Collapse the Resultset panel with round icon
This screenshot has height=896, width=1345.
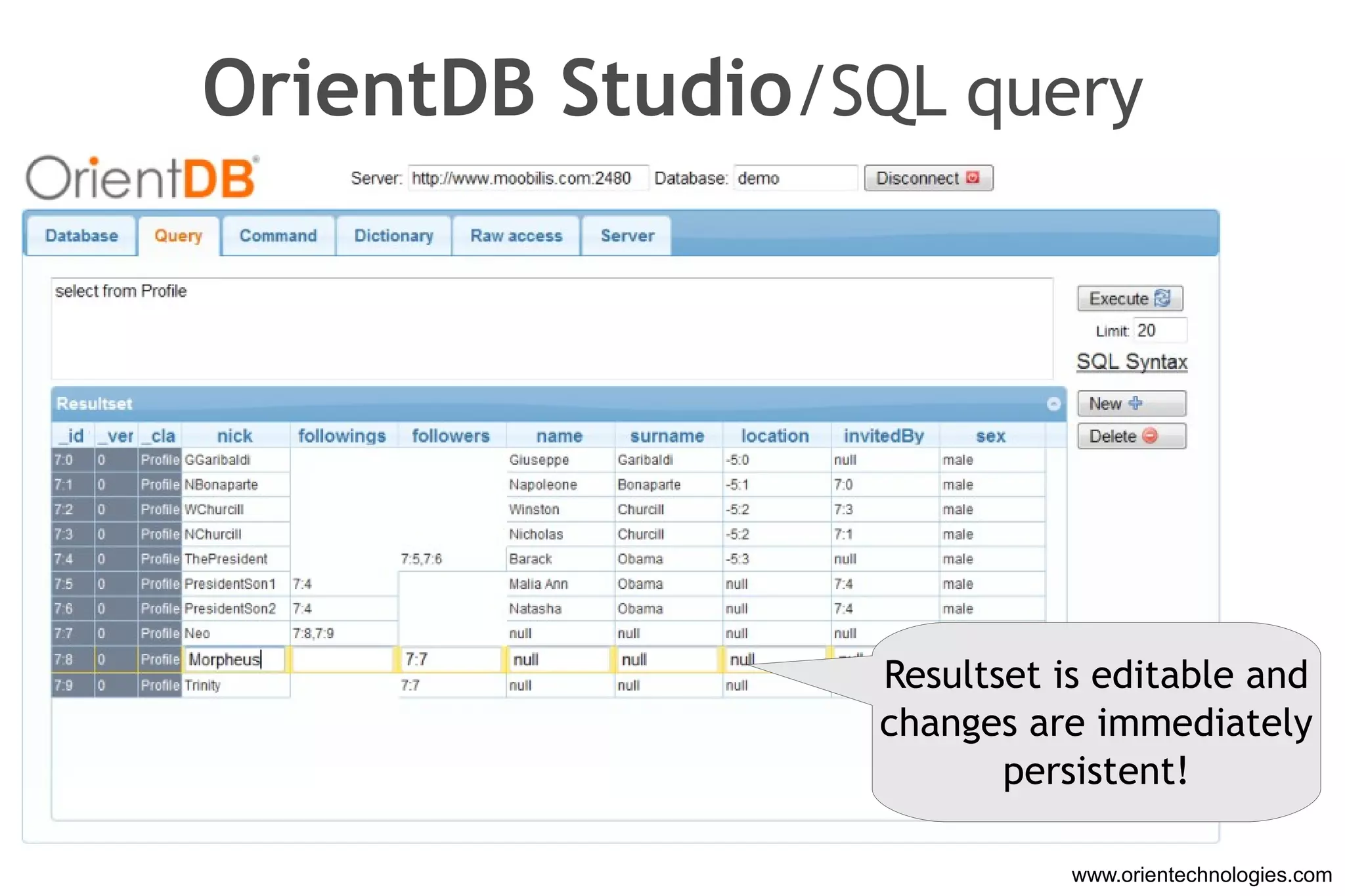pyautogui.click(x=1053, y=404)
